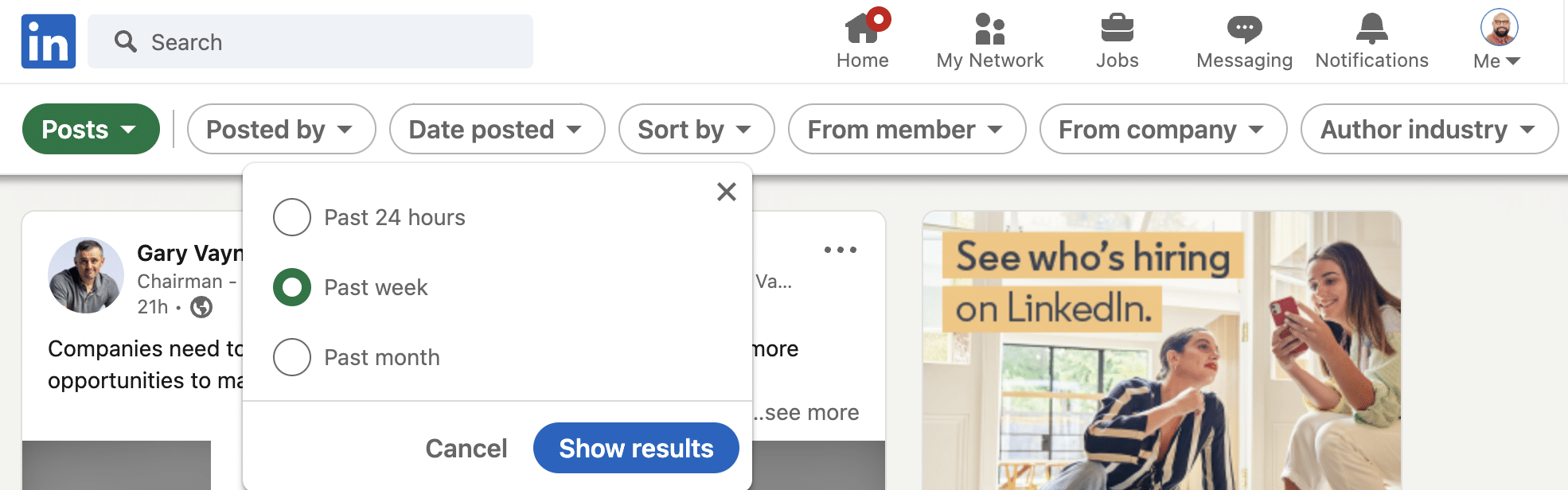Open the three-dot post options menu

pos(841,250)
